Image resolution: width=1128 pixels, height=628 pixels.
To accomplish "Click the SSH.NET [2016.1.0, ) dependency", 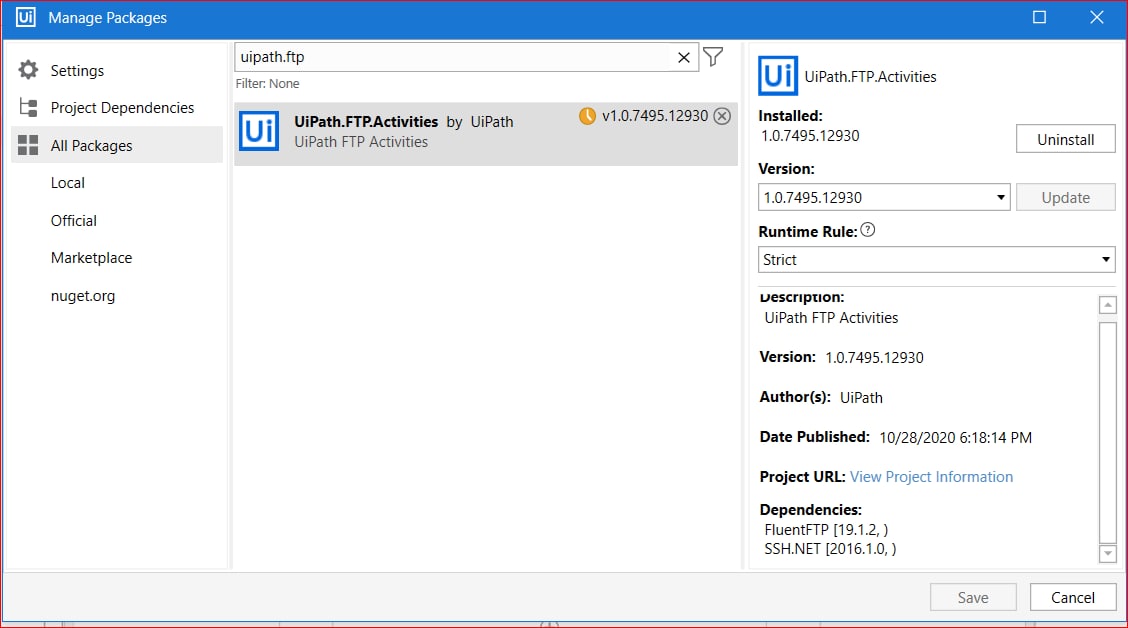I will (830, 549).
